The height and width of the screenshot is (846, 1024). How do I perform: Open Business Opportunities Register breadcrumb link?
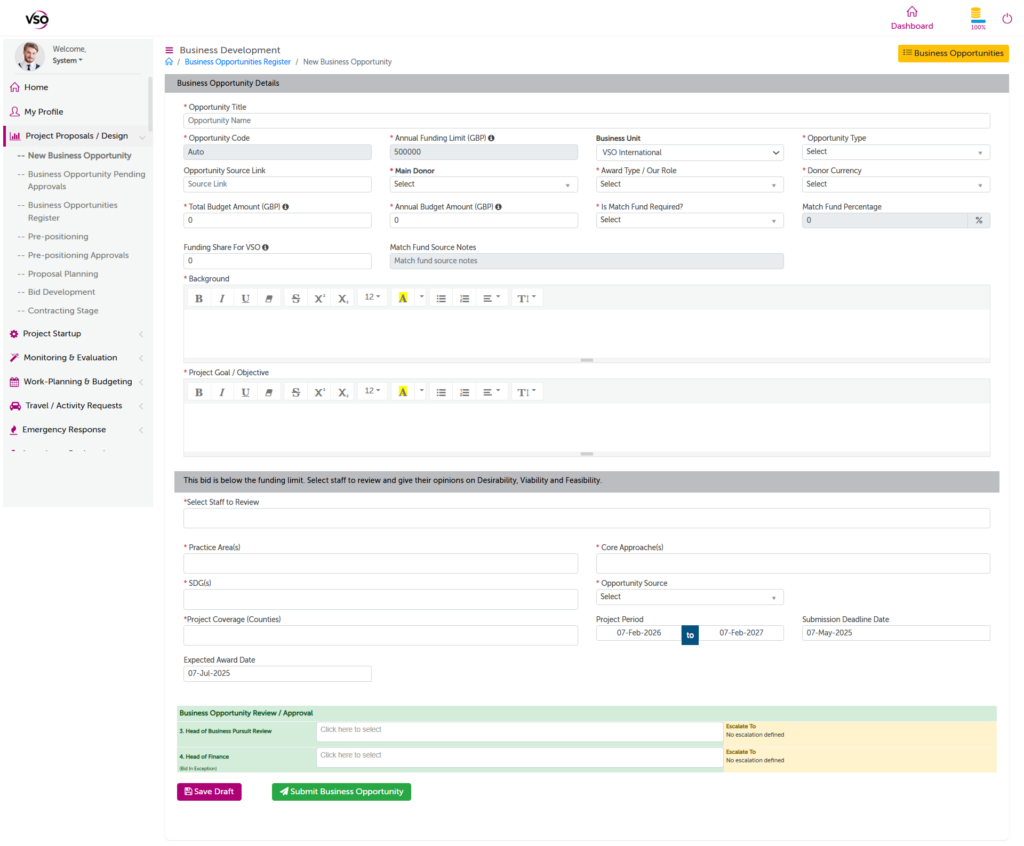click(237, 62)
